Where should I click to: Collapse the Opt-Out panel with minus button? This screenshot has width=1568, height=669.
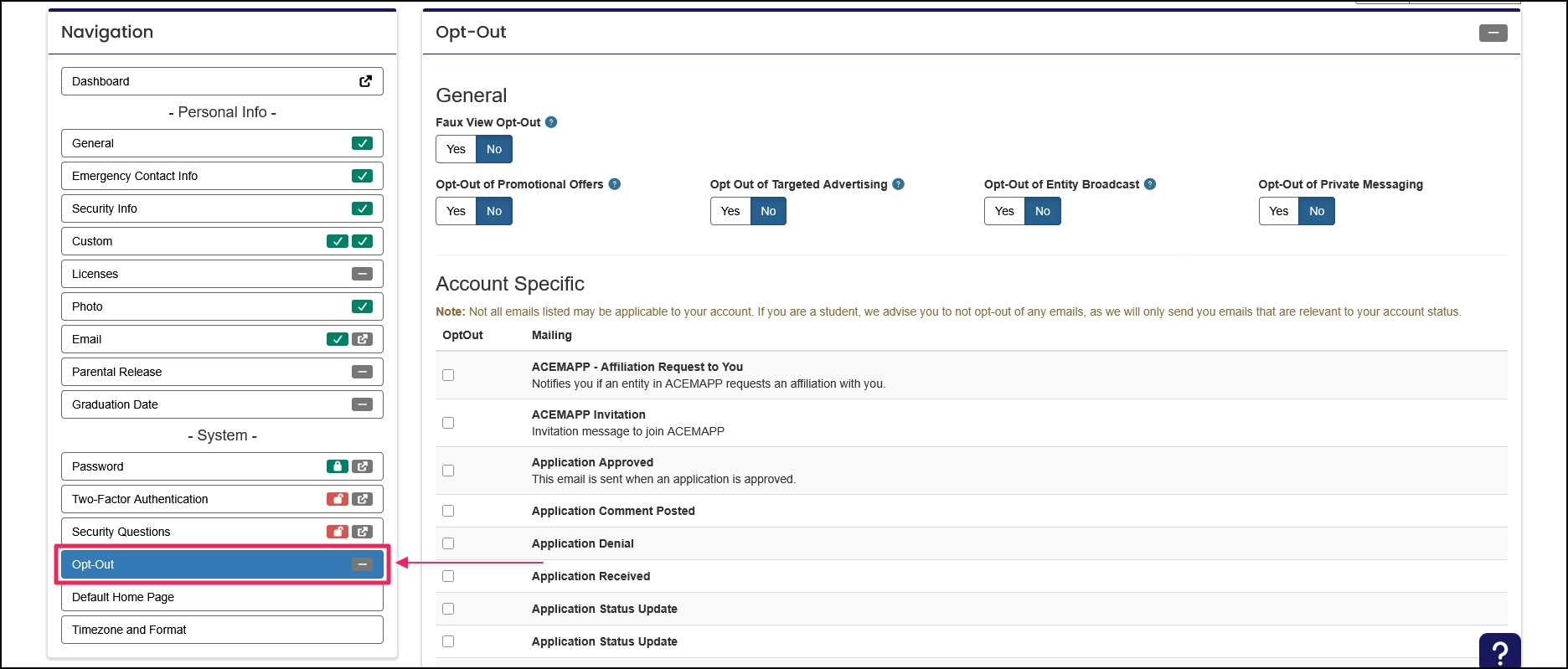[x=1493, y=33]
